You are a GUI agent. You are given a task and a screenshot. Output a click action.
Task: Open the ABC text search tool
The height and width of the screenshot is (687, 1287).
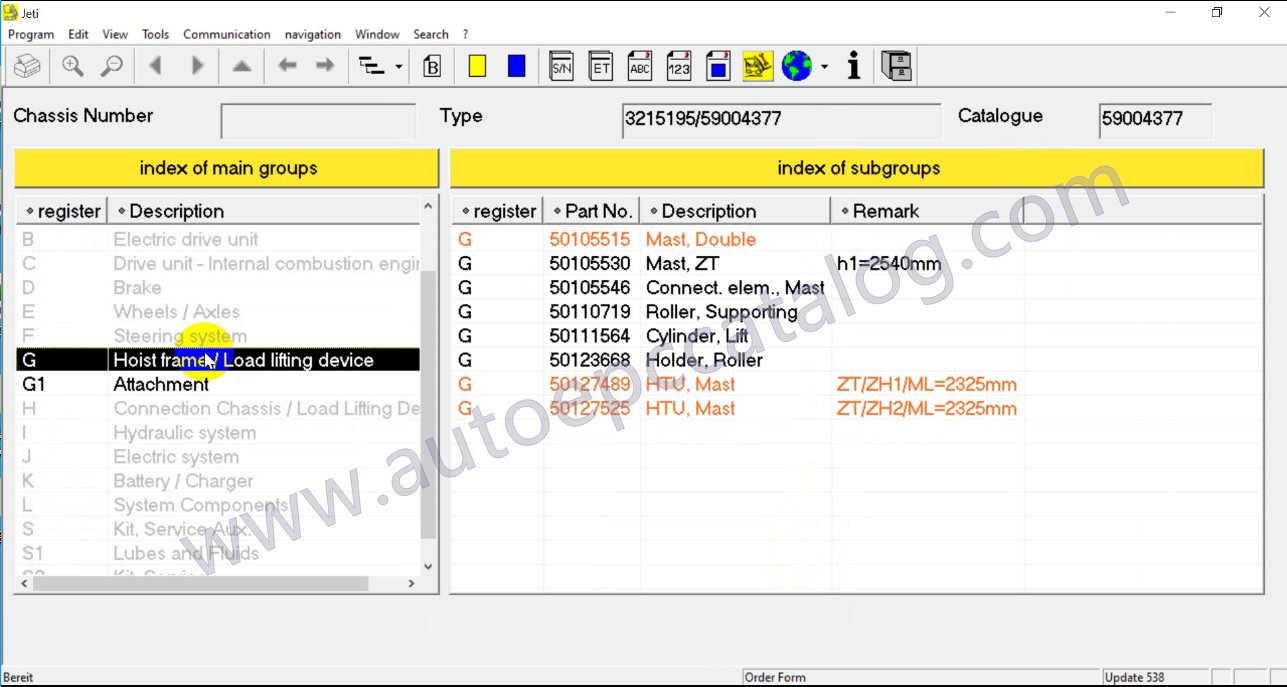click(x=639, y=66)
